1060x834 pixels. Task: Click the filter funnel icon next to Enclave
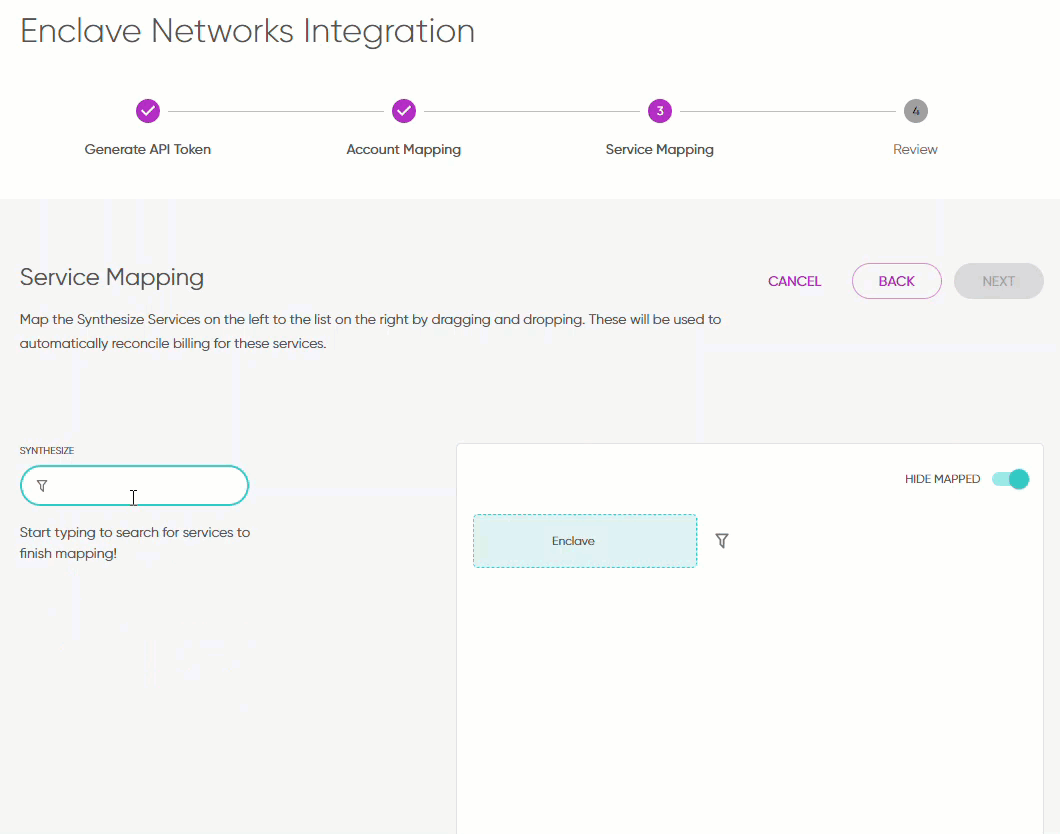coord(721,540)
